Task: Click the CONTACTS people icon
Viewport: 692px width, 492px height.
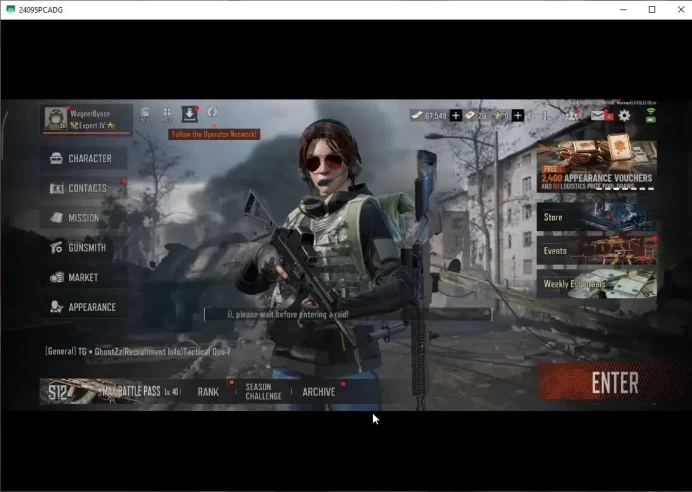Action: (56, 188)
